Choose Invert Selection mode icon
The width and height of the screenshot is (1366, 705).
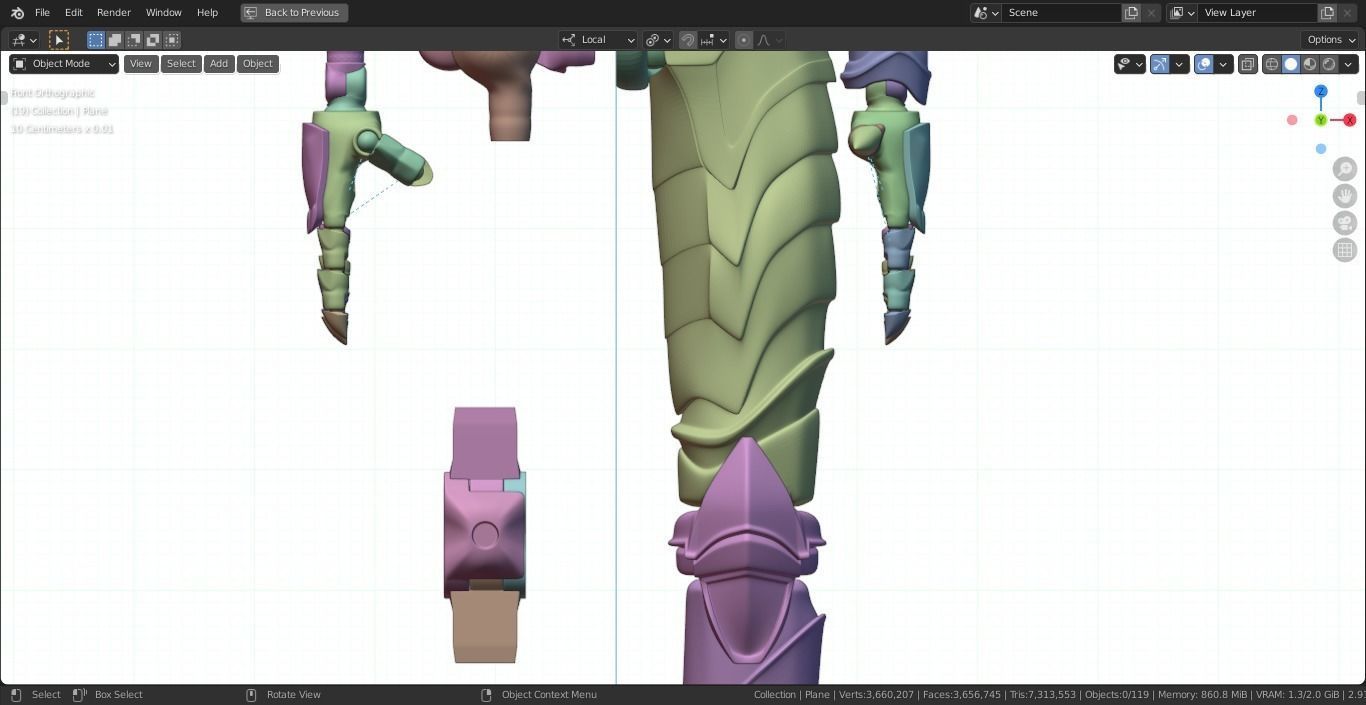(153, 40)
